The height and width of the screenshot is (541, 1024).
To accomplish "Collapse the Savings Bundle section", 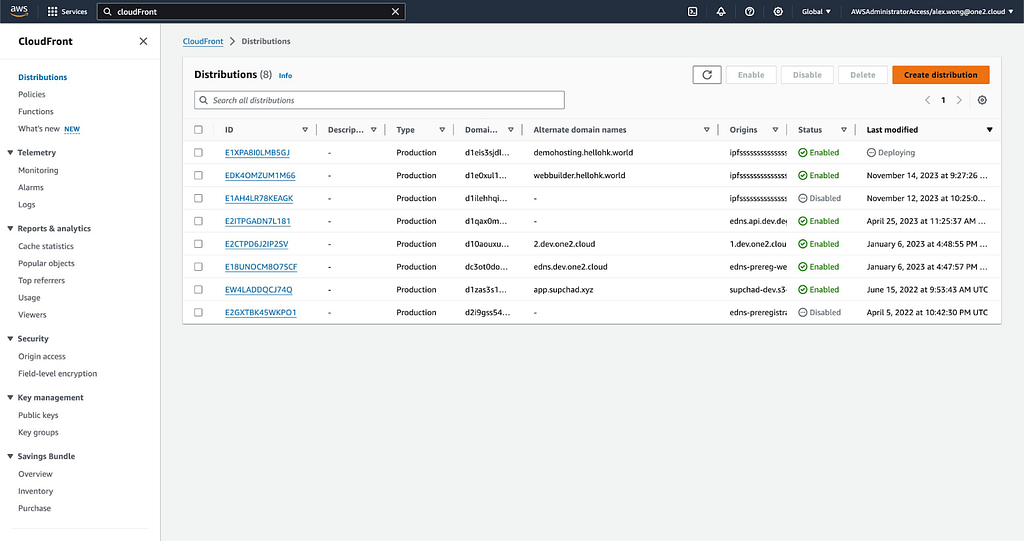I will [x=10, y=456].
